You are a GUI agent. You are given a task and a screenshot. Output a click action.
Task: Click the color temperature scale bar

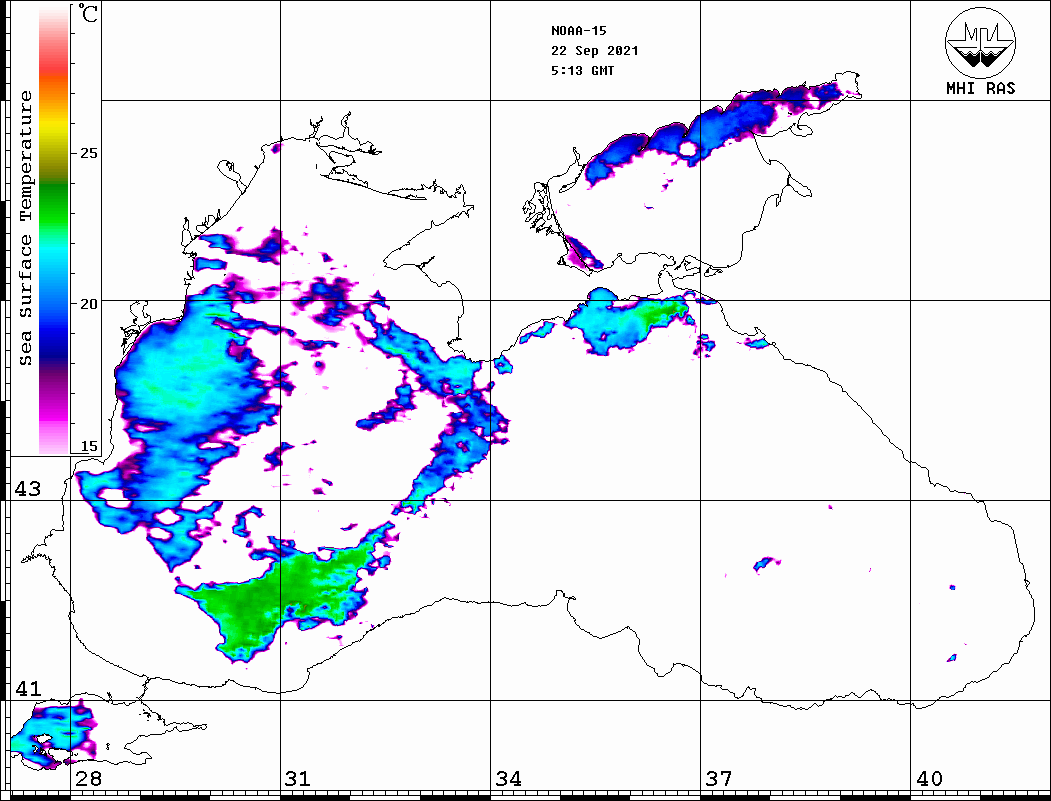pos(54,230)
